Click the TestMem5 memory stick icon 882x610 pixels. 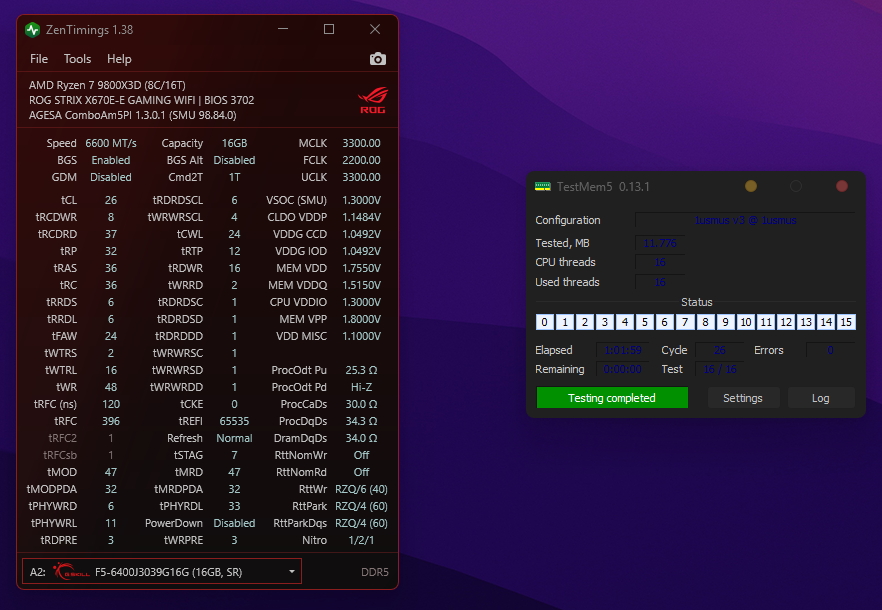(542, 187)
